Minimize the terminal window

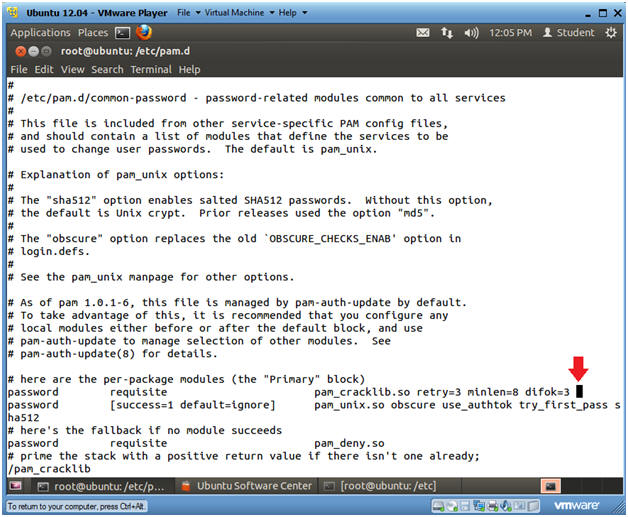pos(34,51)
